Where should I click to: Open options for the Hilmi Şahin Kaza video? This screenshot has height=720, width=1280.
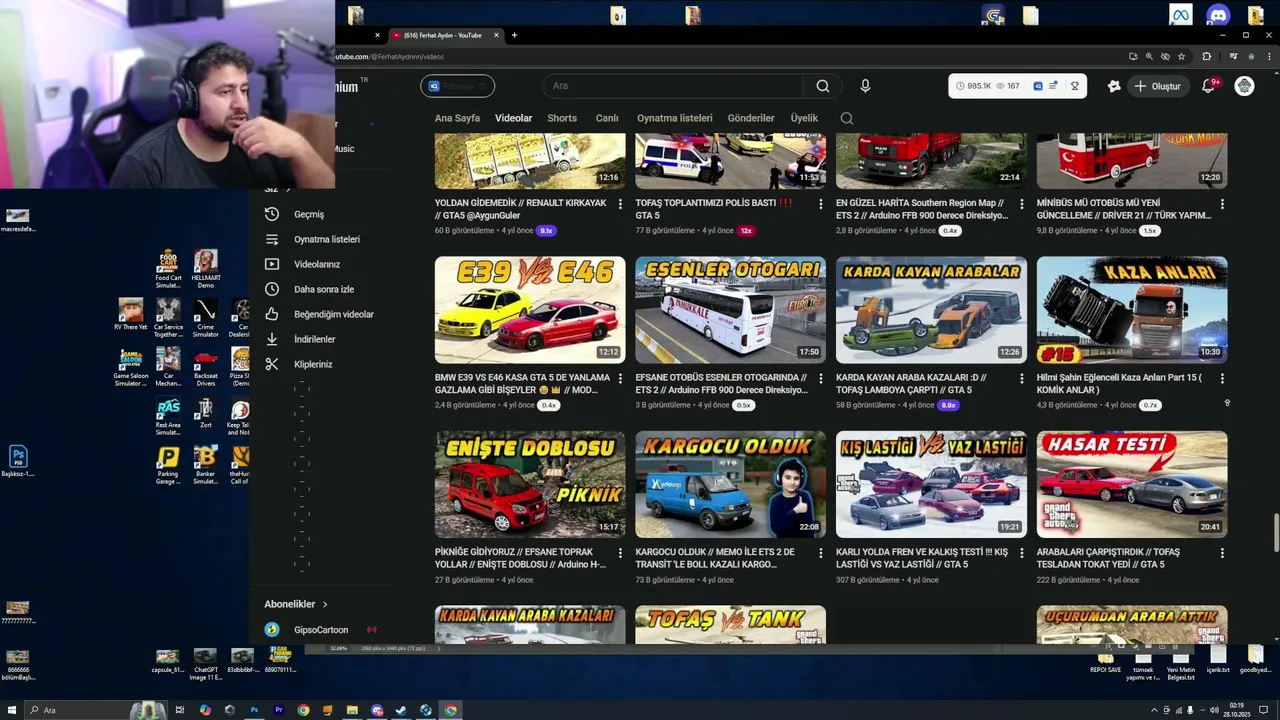pos(1222,379)
